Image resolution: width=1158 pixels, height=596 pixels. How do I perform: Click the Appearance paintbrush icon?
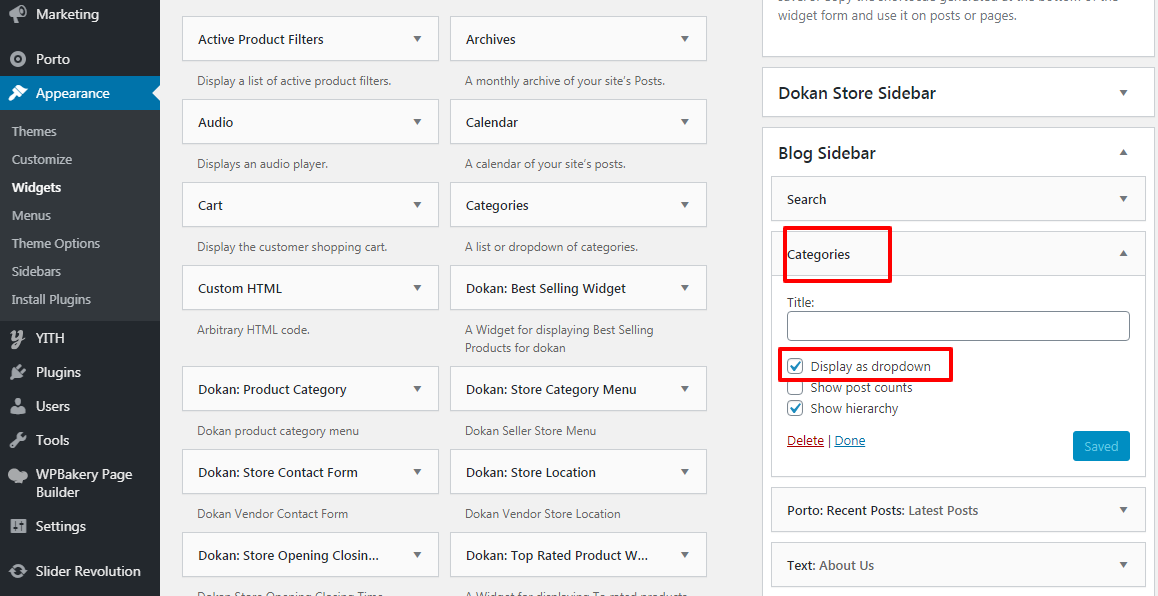[x=18, y=93]
